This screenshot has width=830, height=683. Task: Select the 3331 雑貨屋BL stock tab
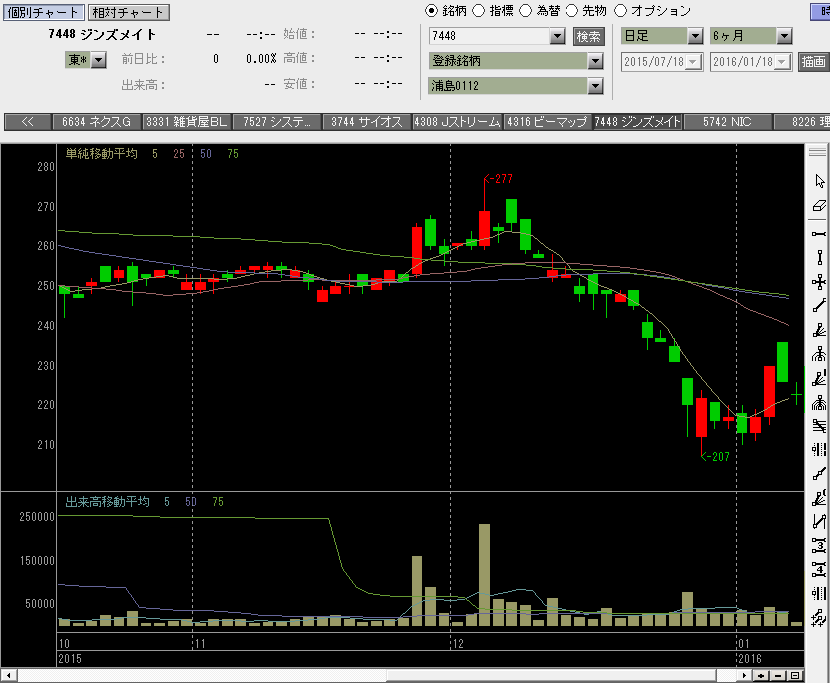186,122
